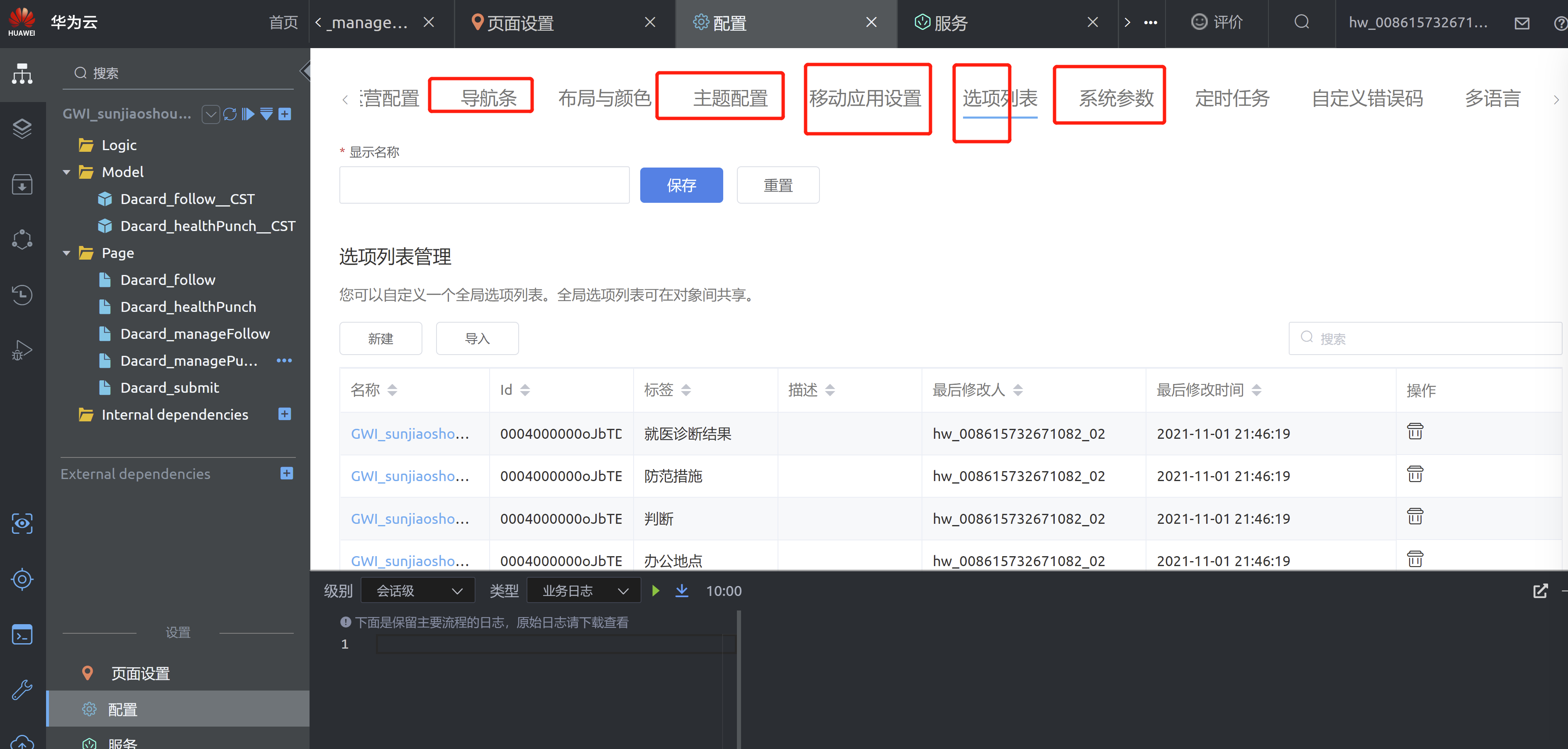Click the top-bar search magnifier icon
The width and height of the screenshot is (1568, 749).
pyautogui.click(x=1301, y=22)
